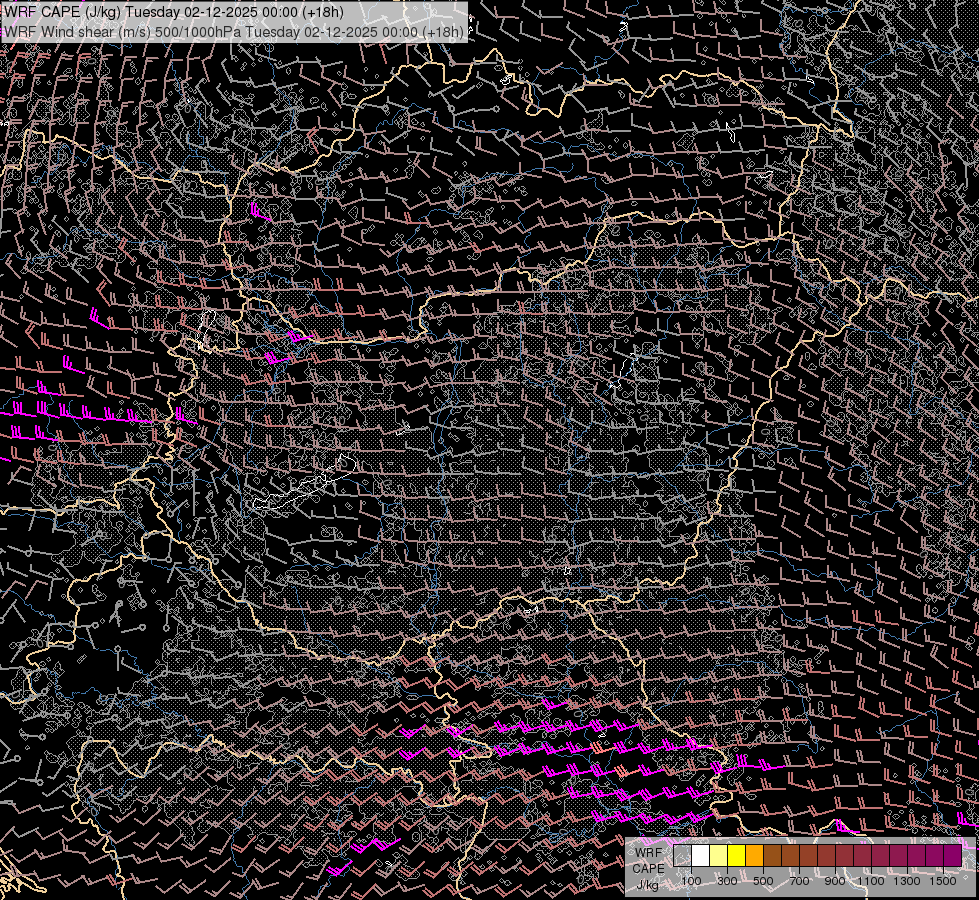
Task: Click the first brown swatch after the 500 tick
Action: [772, 856]
